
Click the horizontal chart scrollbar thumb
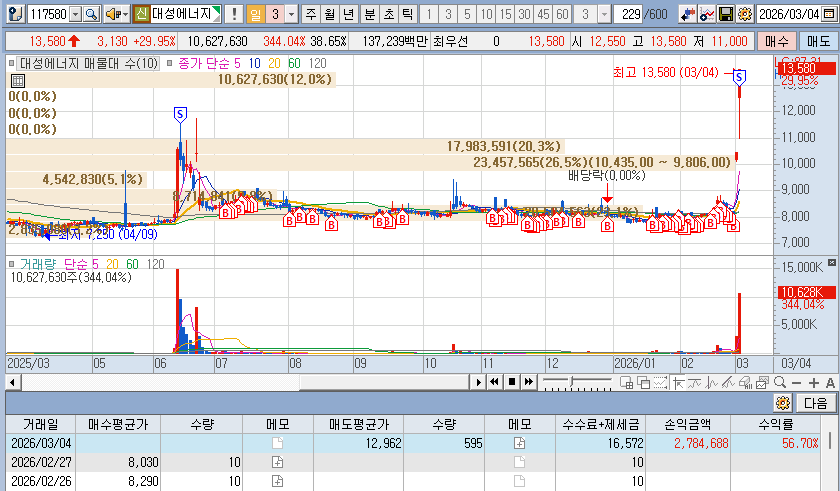384,382
